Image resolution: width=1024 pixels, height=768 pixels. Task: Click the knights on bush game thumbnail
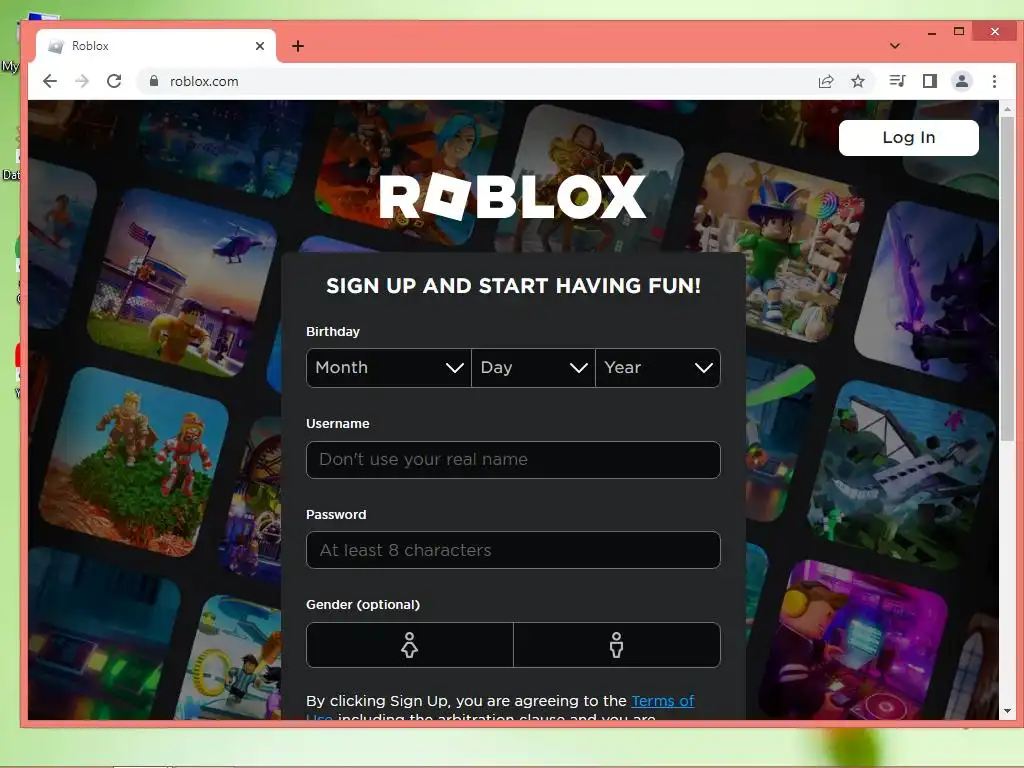(x=134, y=462)
